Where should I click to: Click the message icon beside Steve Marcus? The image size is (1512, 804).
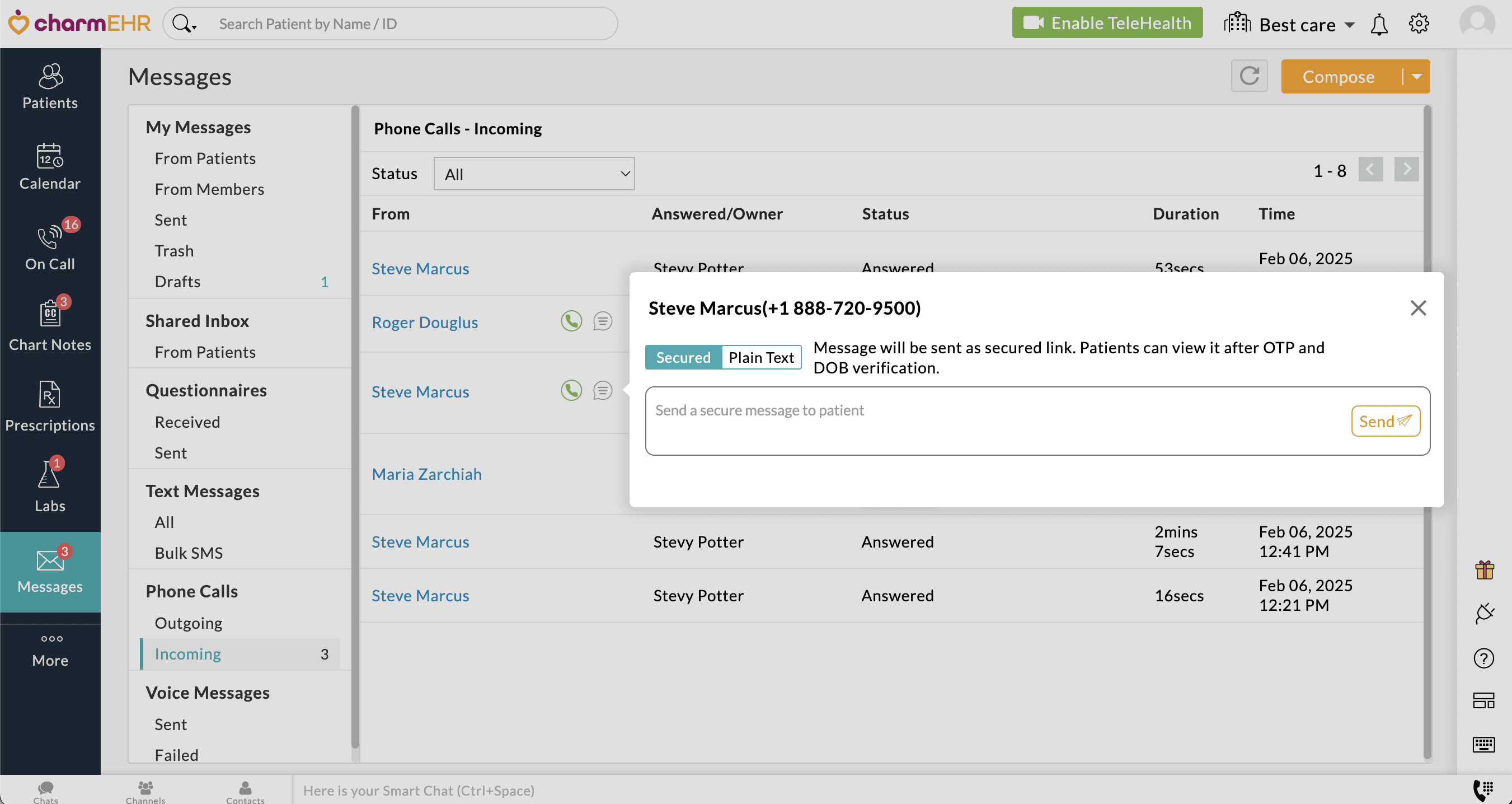coord(602,391)
